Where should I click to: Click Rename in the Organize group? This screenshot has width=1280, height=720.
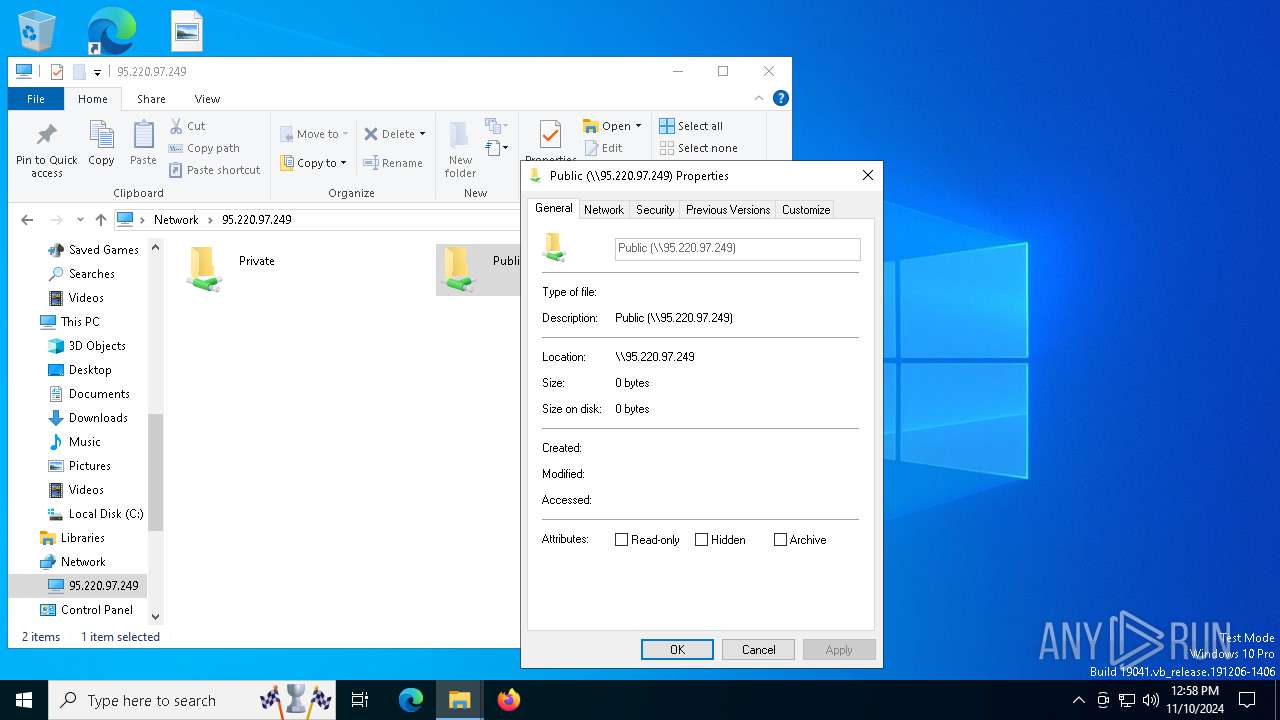[393, 163]
